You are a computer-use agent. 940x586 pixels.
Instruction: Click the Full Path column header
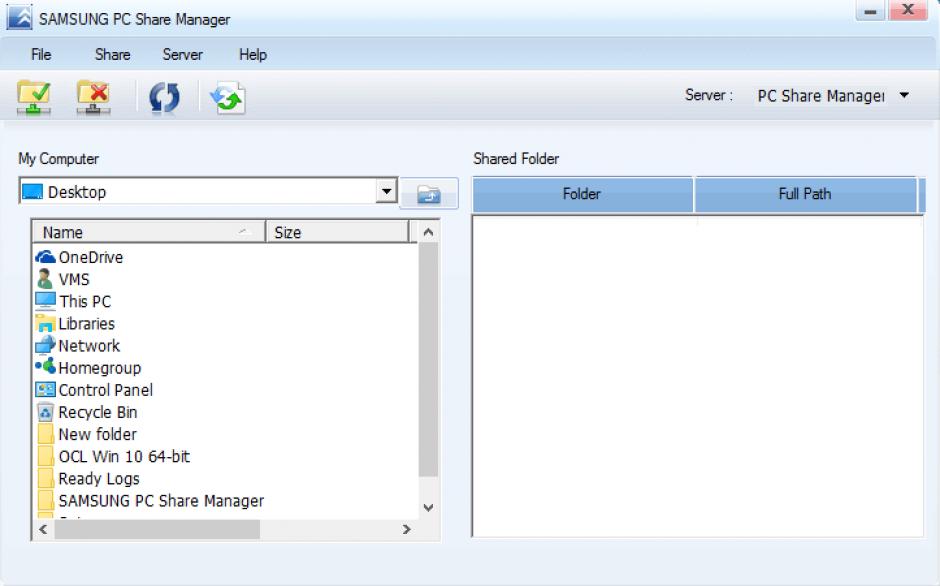(x=805, y=194)
